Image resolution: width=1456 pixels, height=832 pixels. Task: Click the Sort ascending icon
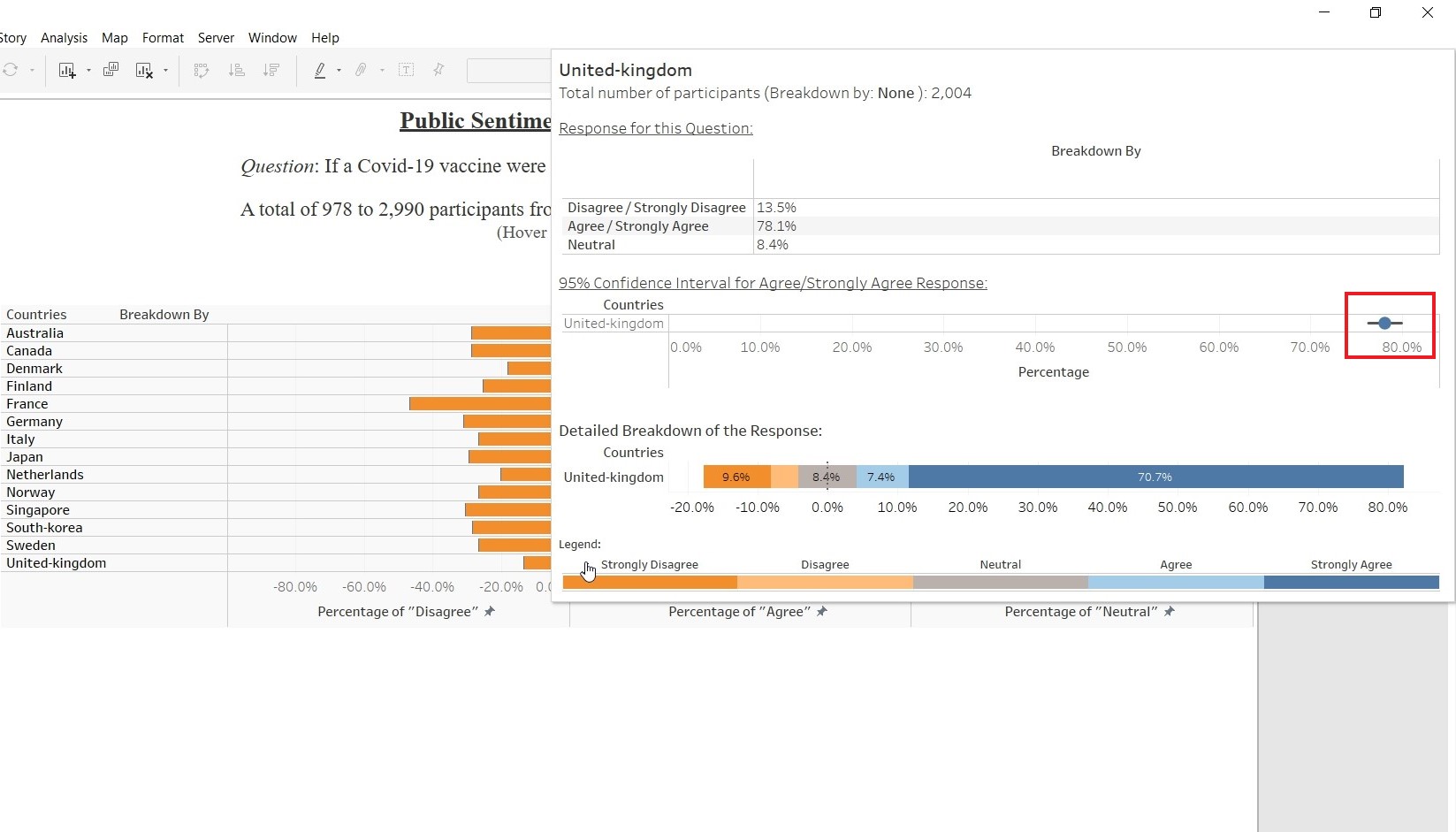[236, 70]
